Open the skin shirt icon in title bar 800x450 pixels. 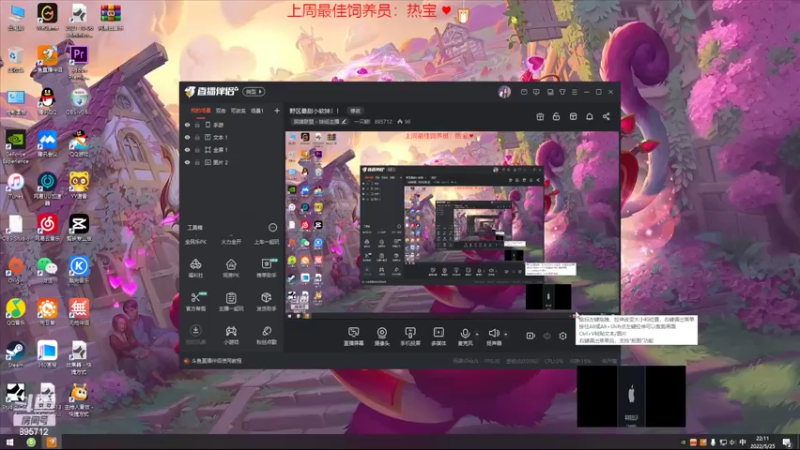(x=562, y=92)
